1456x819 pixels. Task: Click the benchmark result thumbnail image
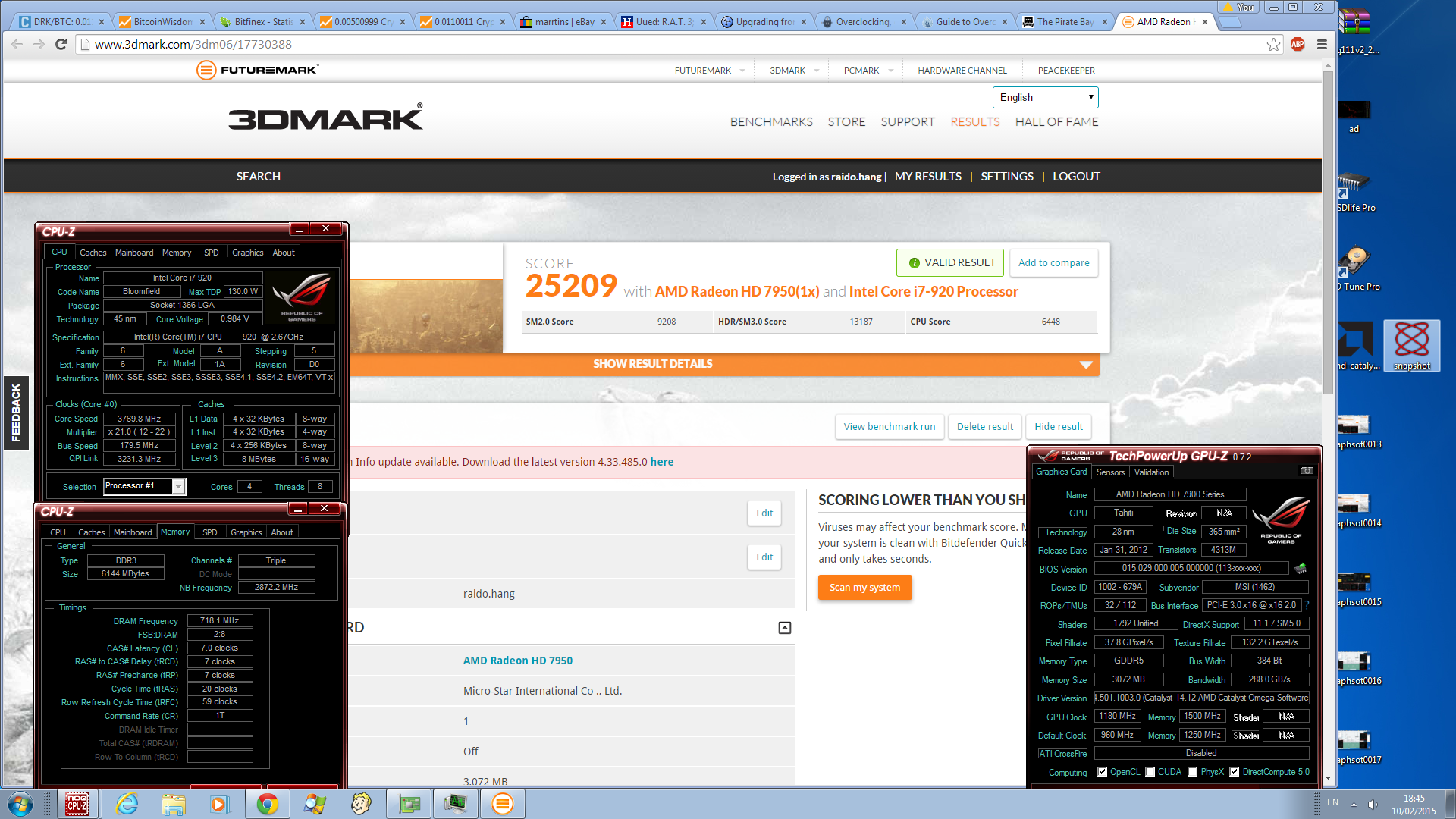[x=425, y=315]
